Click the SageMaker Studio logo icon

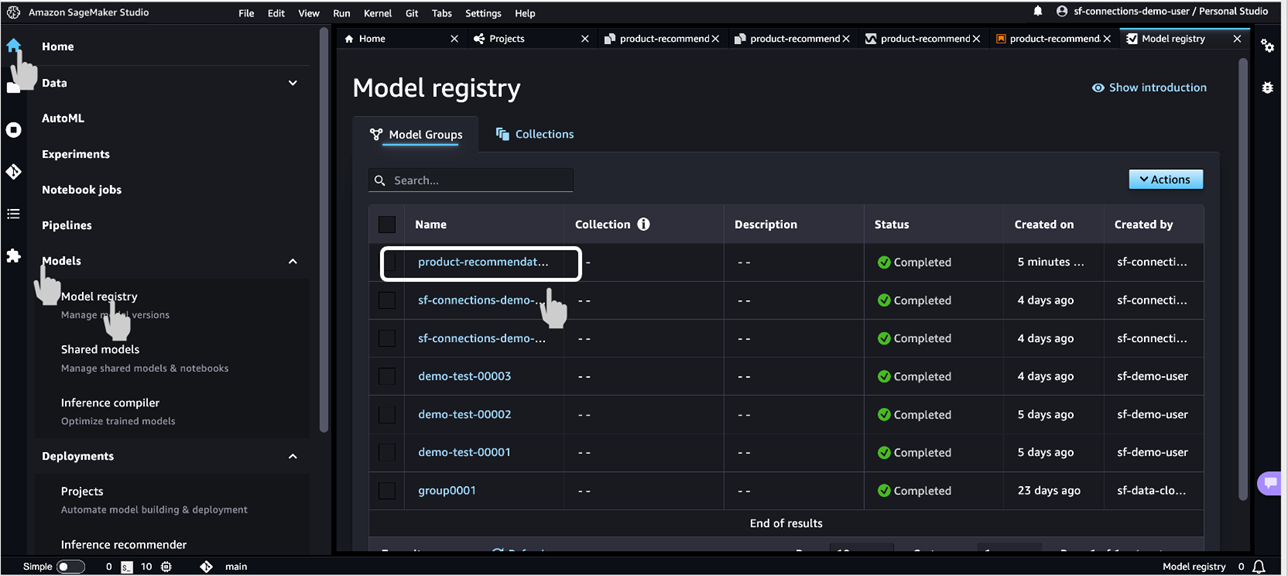point(13,12)
